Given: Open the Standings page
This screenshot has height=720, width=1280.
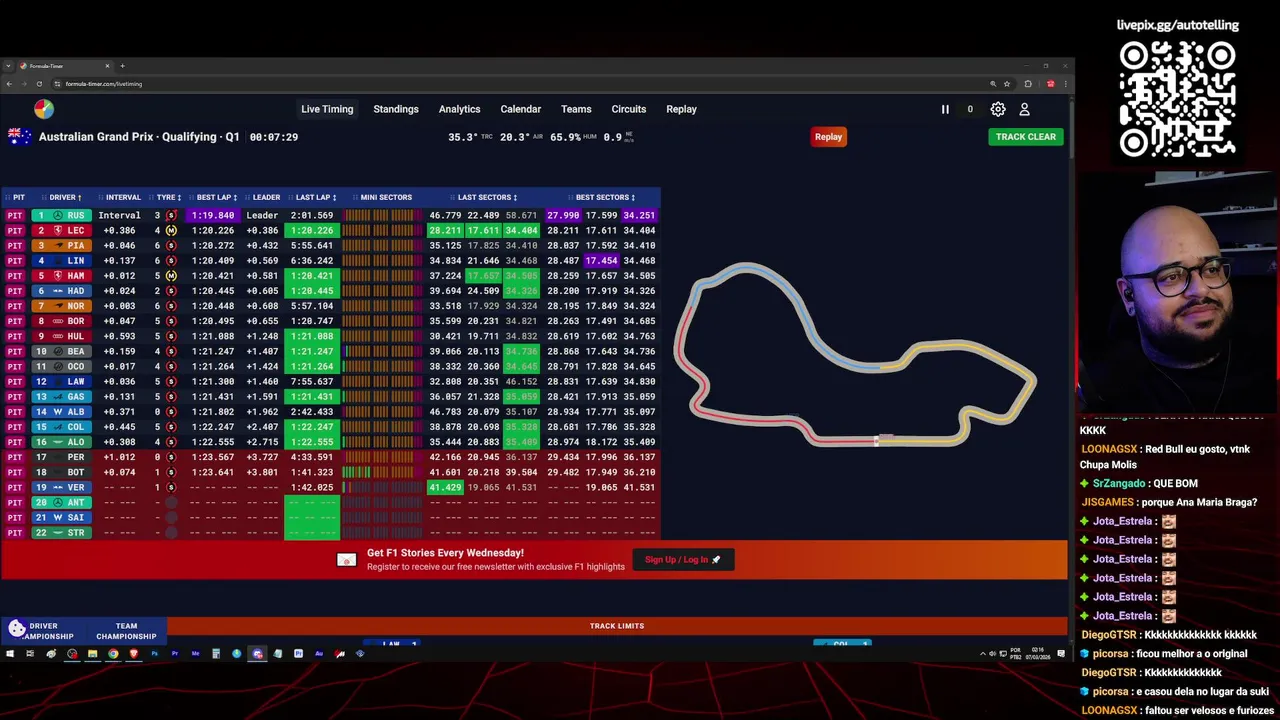Looking at the screenshot, I should (x=396, y=109).
